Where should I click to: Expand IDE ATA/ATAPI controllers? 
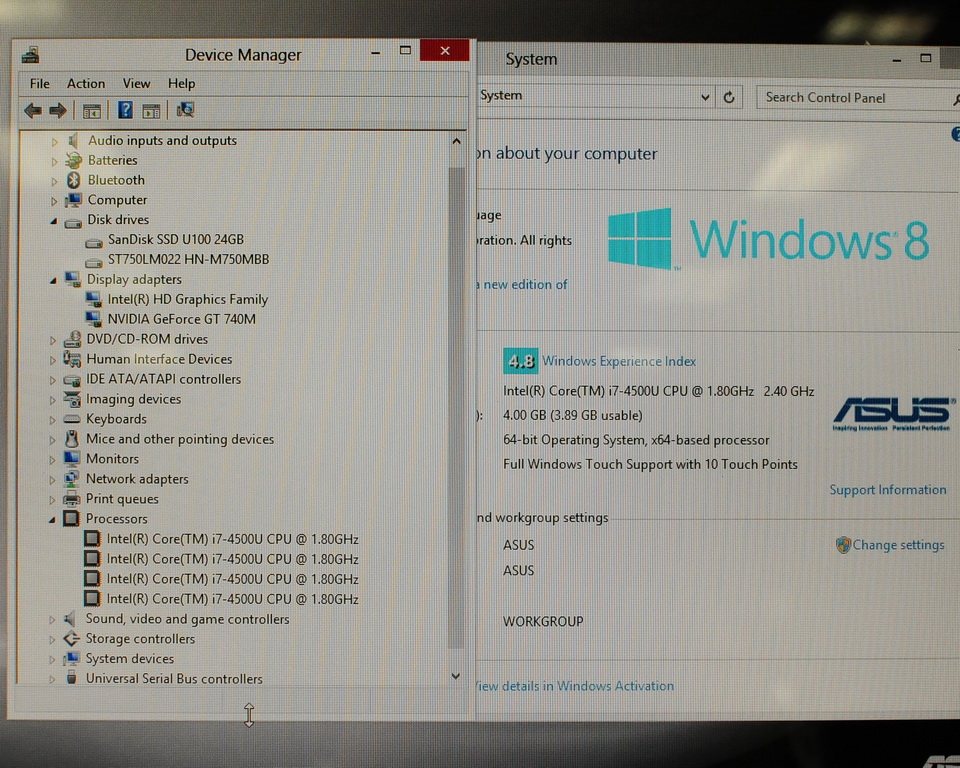click(53, 380)
